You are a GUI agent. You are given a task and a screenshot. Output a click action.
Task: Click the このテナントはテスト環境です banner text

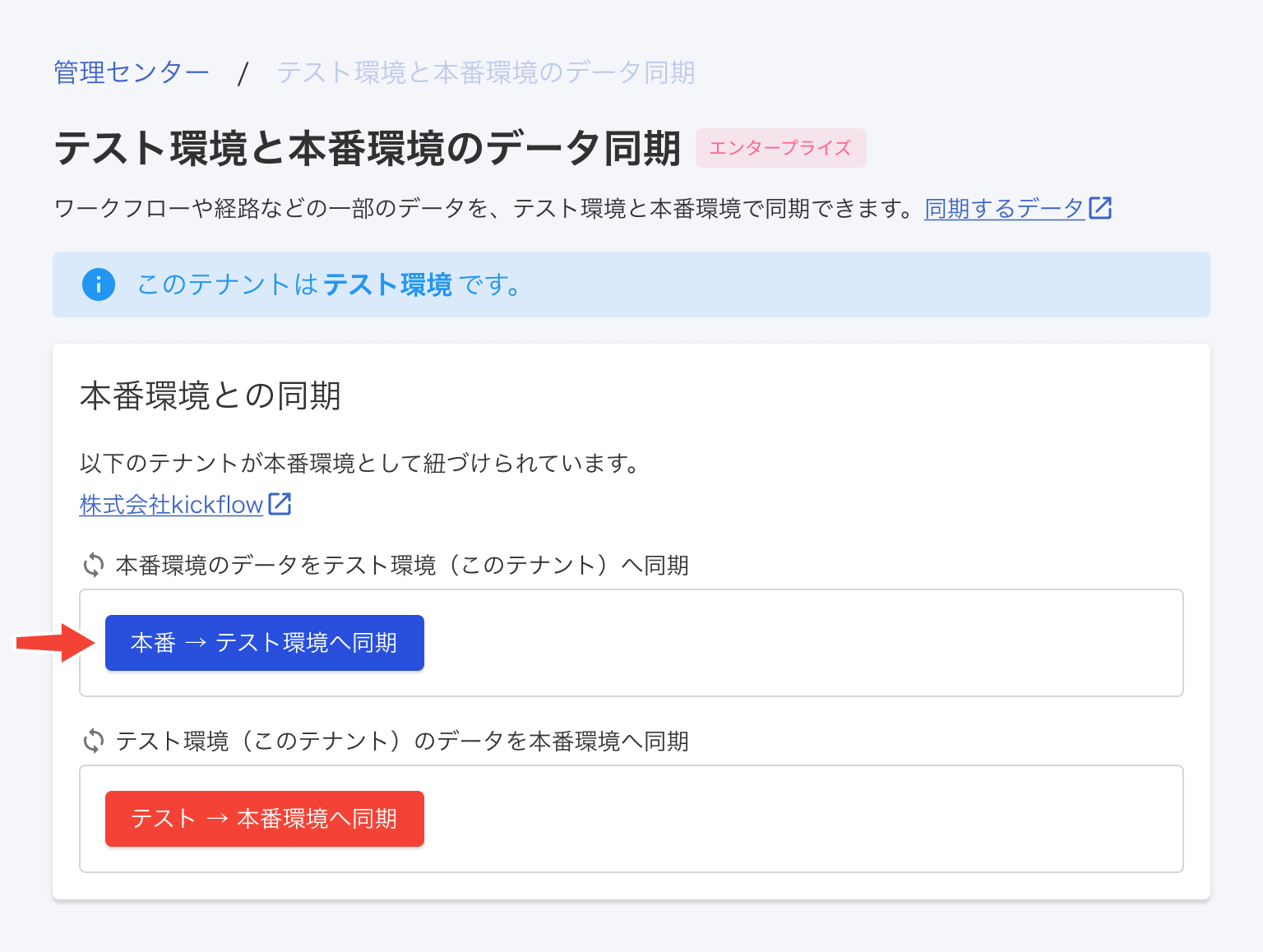tap(329, 284)
